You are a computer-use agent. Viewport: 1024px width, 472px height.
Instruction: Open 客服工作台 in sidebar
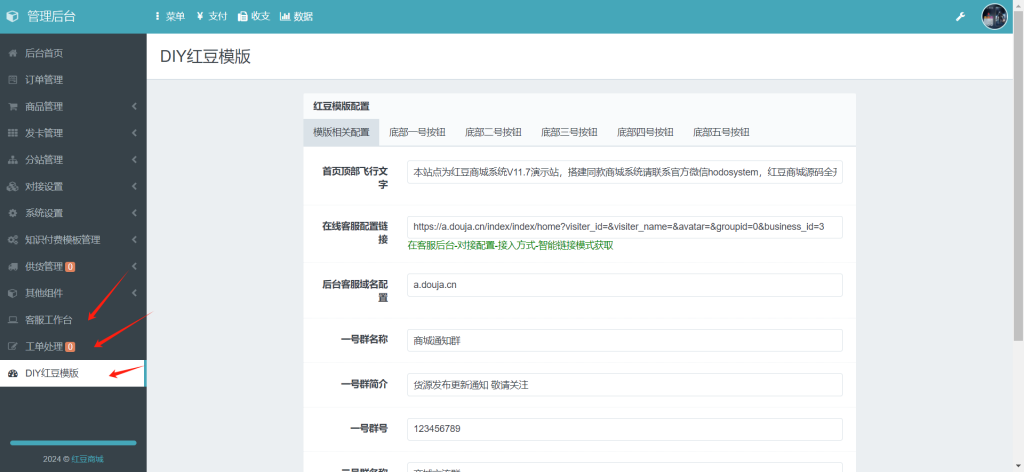click(72, 320)
